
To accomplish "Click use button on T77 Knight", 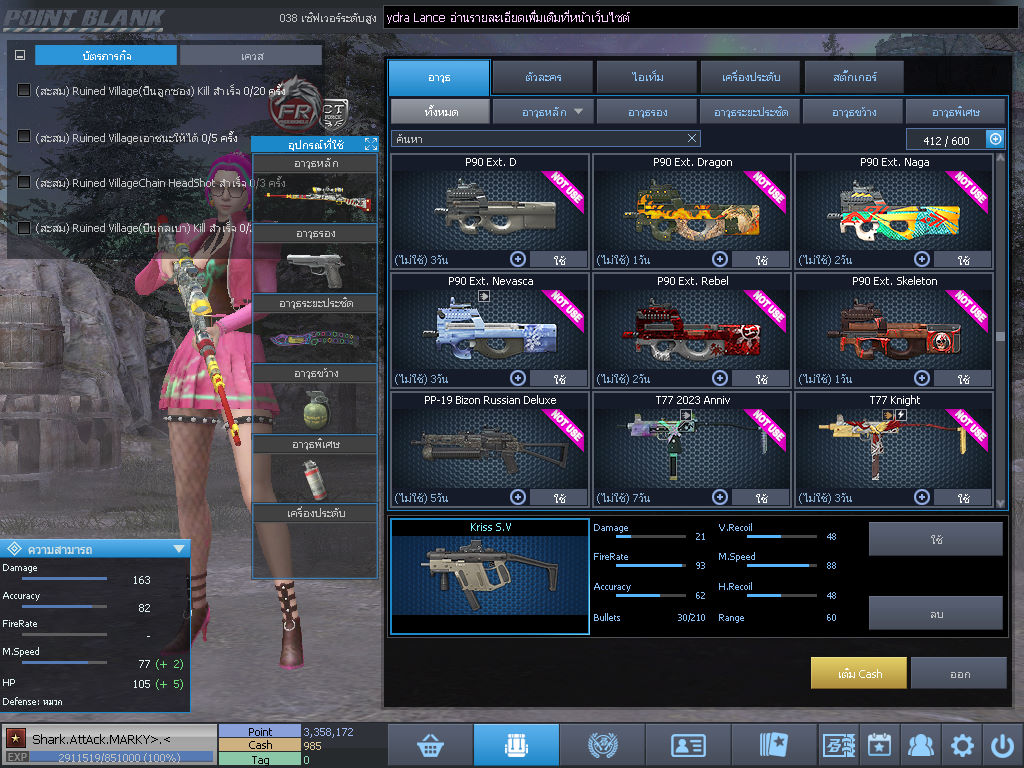I will coord(963,498).
